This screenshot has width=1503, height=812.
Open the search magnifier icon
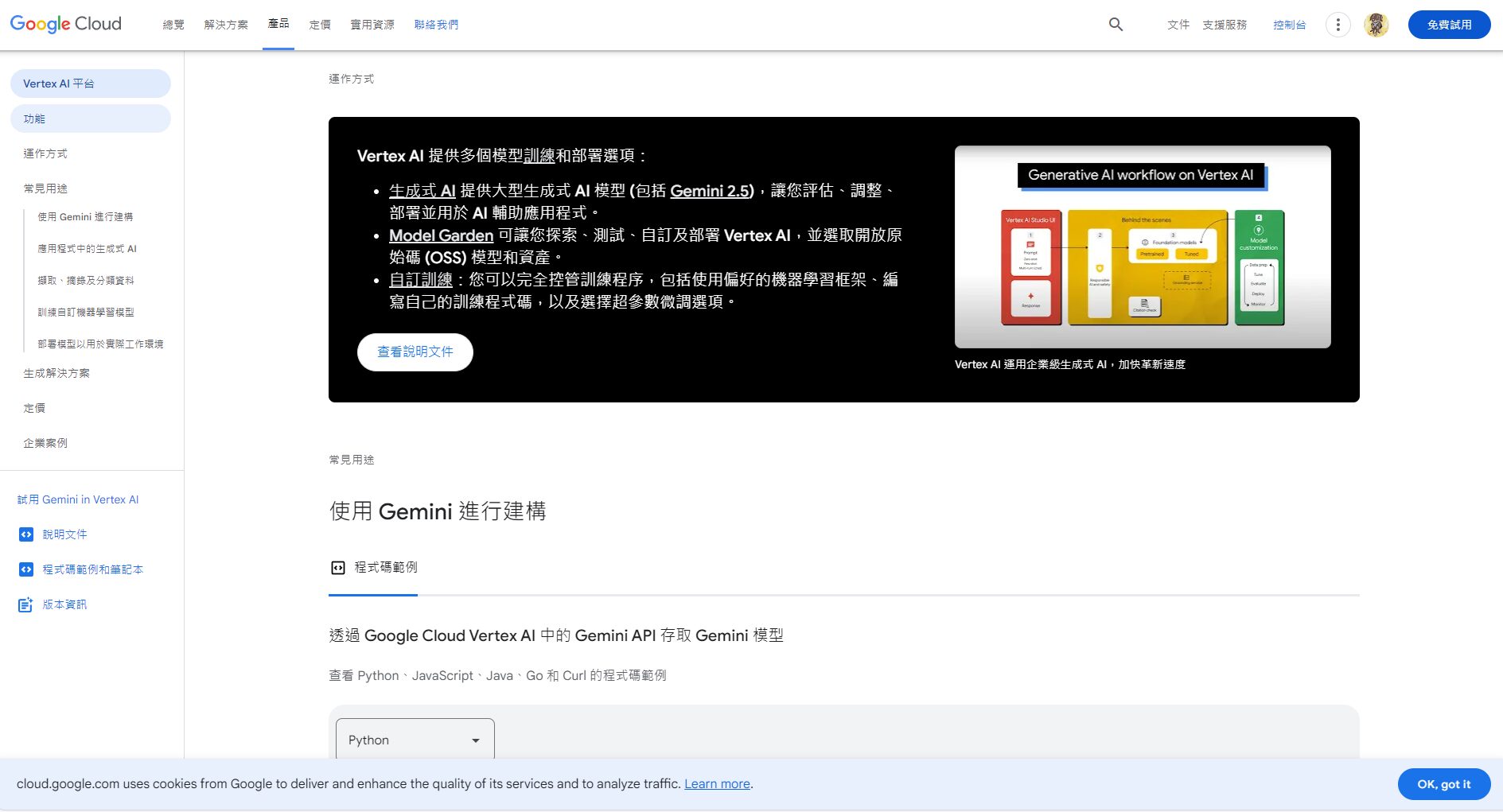tap(1116, 25)
